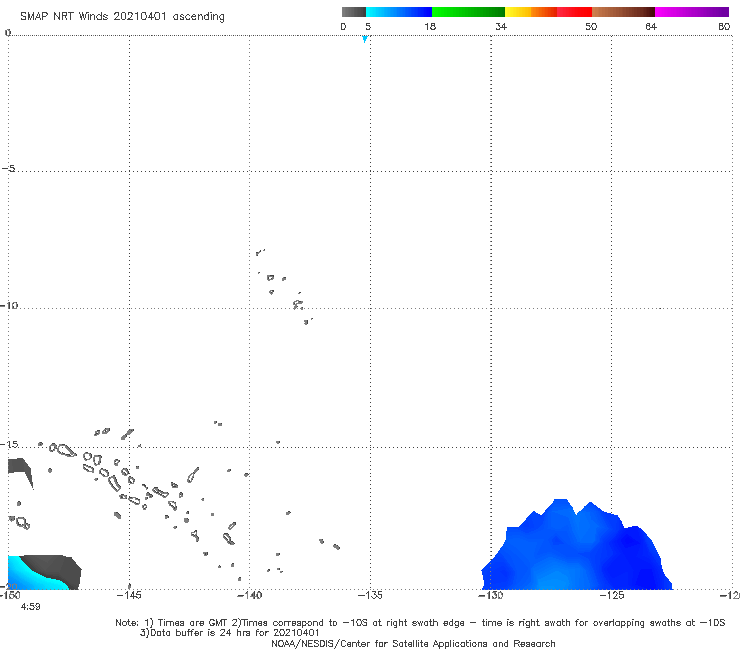740x650 pixels.
Task: Click the title text 'SMAP NRT Winds 20210401 ascending'
Action: tap(122, 16)
